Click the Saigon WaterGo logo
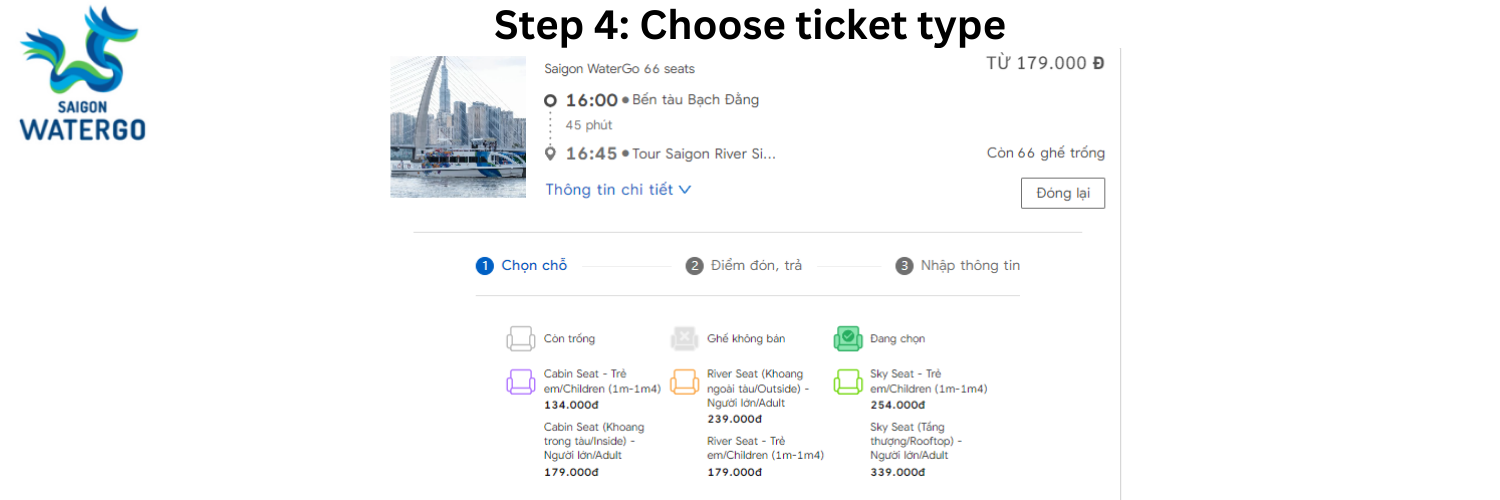 (82, 74)
